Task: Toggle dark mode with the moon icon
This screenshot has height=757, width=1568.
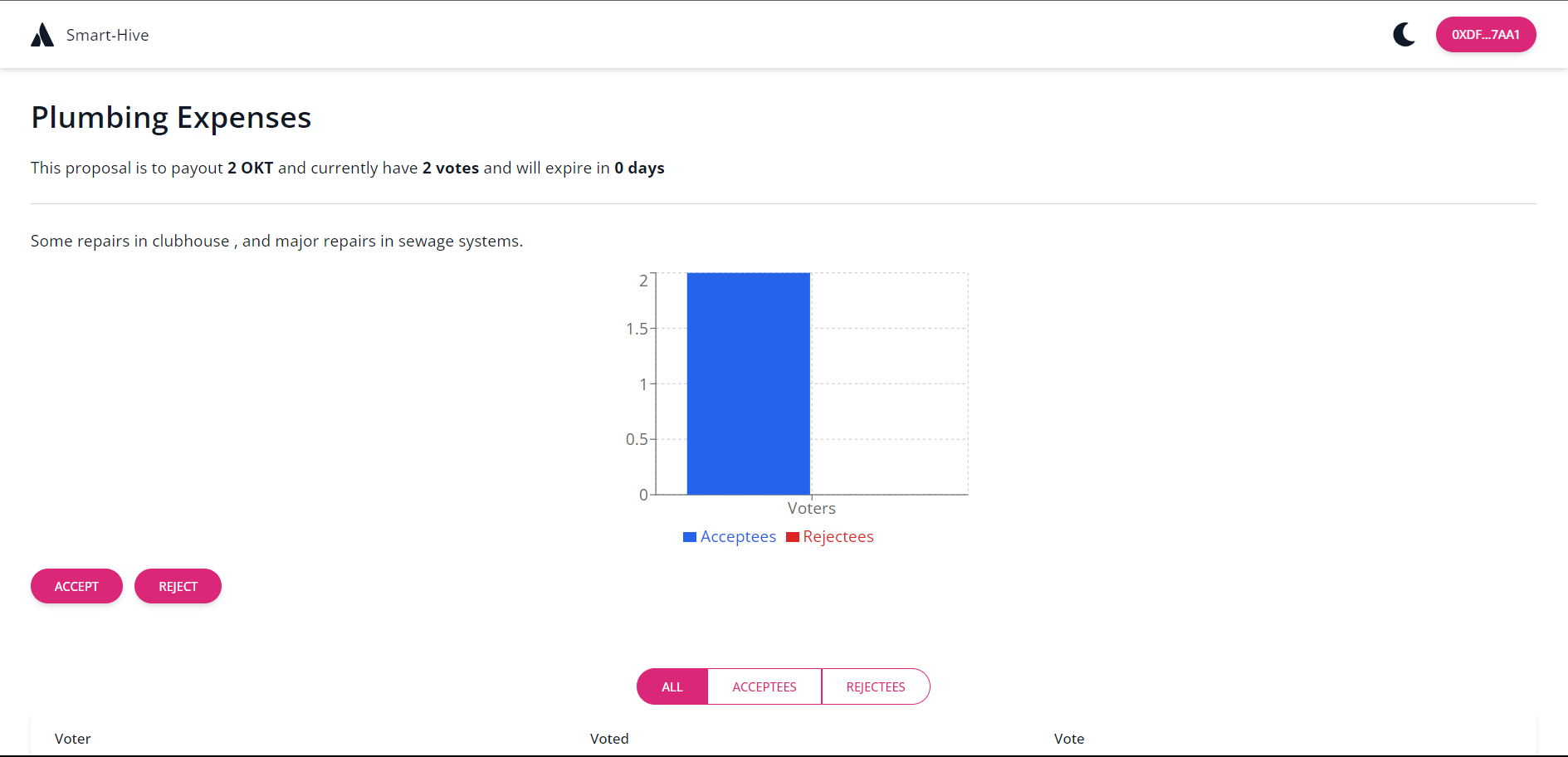Action: 1404,35
